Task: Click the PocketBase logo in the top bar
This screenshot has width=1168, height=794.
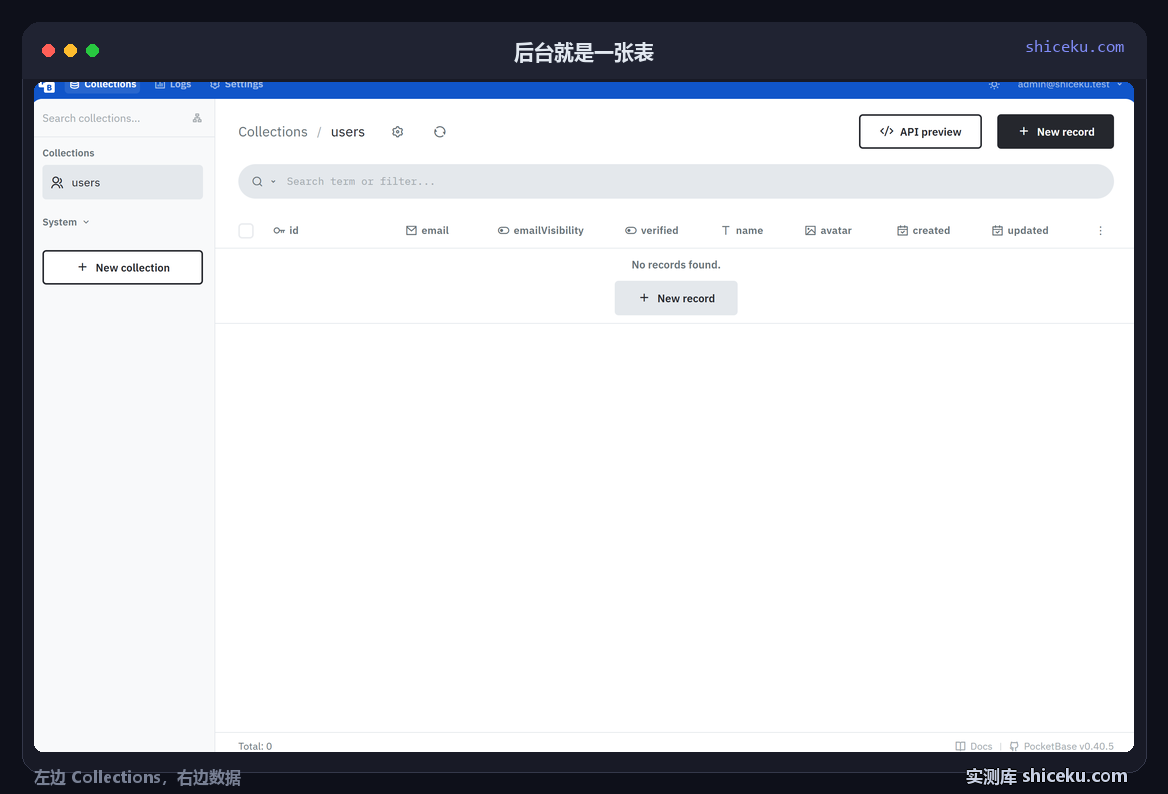Action: pos(47,86)
